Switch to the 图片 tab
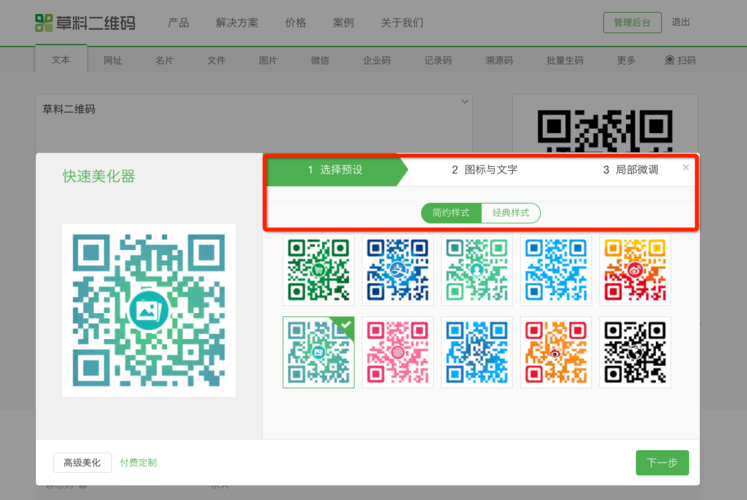The height and width of the screenshot is (500, 747). 268,60
